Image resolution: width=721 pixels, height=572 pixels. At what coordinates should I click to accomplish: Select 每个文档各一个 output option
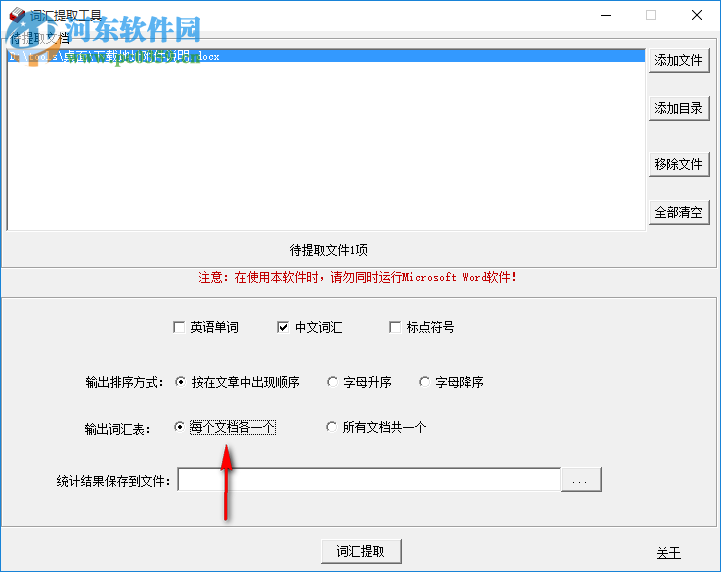179,427
